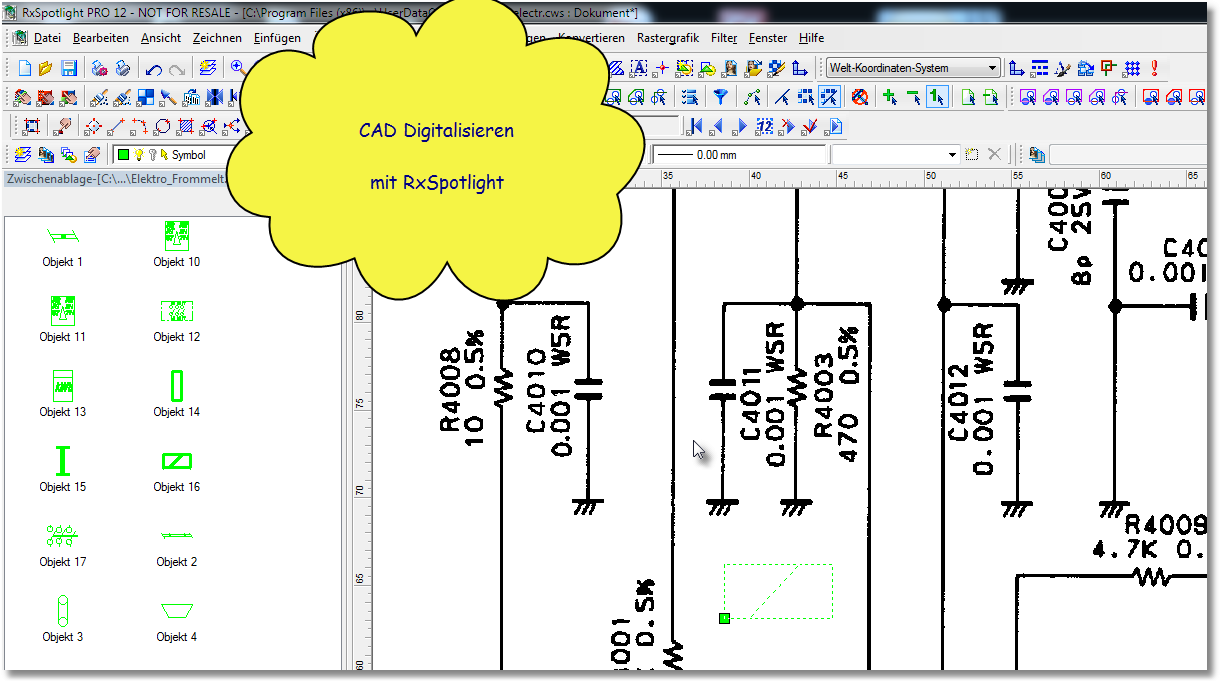Click the New document icon
The image size is (1221, 684).
tap(25, 68)
